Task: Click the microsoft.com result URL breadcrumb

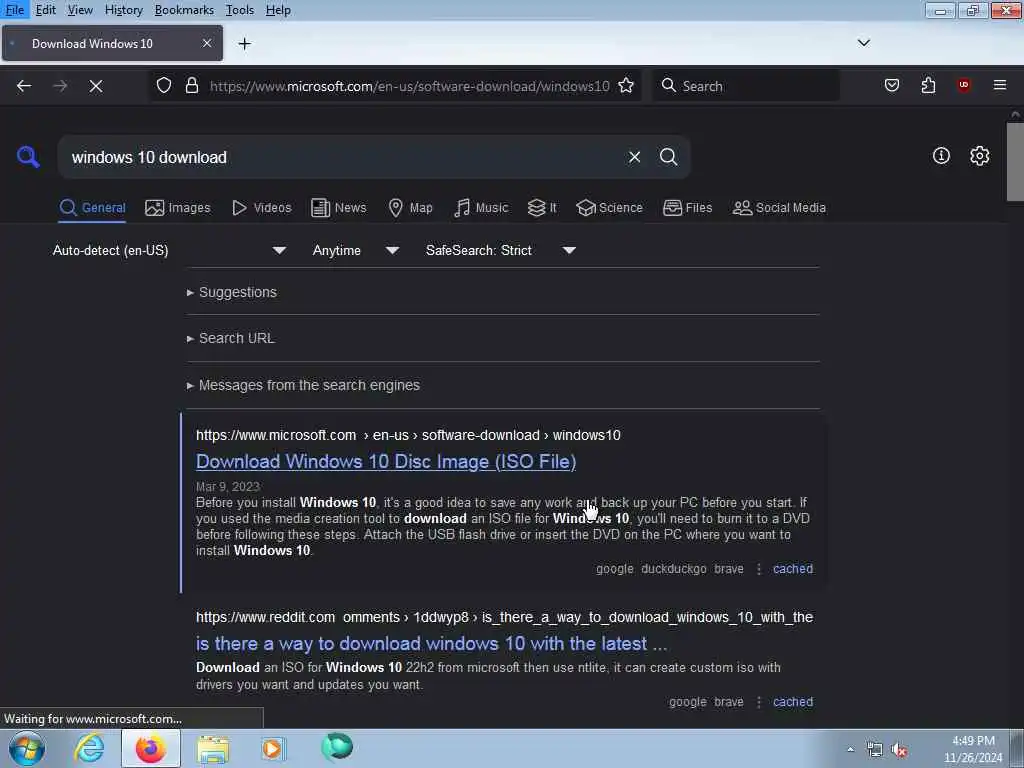Action: (408, 435)
